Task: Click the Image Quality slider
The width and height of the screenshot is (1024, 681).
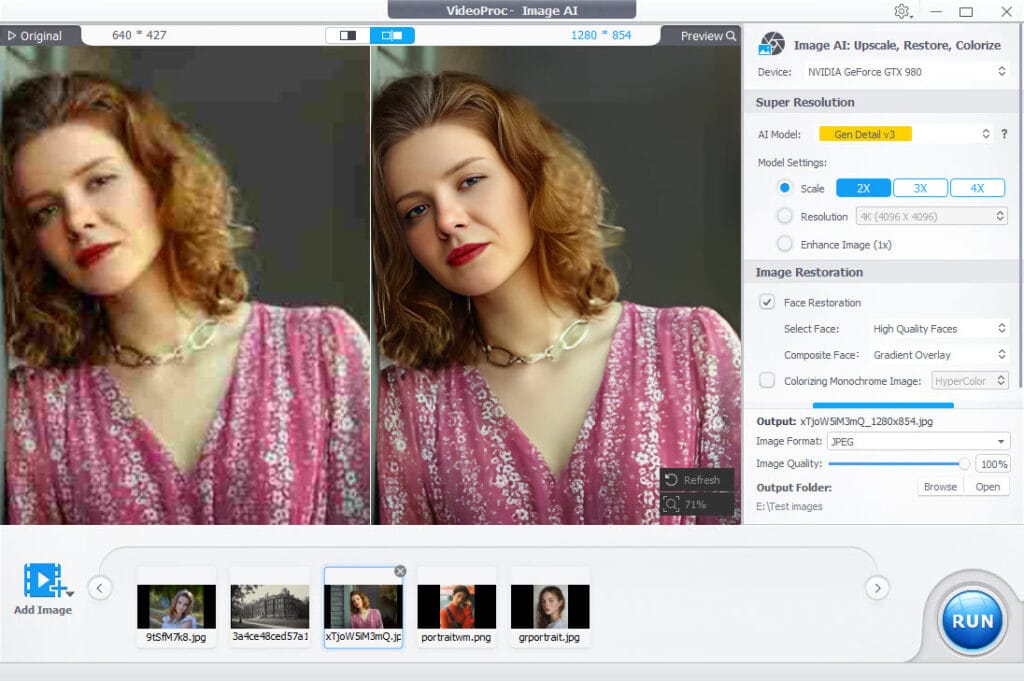Action: (x=895, y=464)
